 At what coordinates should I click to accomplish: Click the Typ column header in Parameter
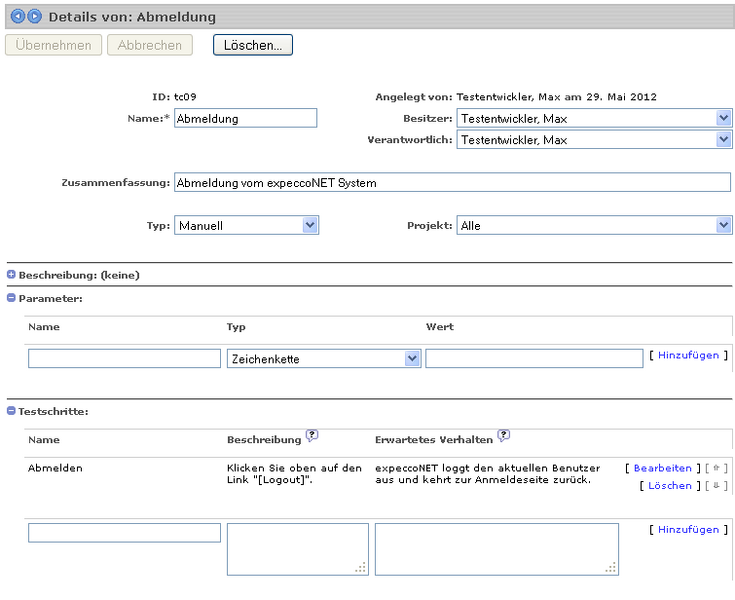point(236,327)
